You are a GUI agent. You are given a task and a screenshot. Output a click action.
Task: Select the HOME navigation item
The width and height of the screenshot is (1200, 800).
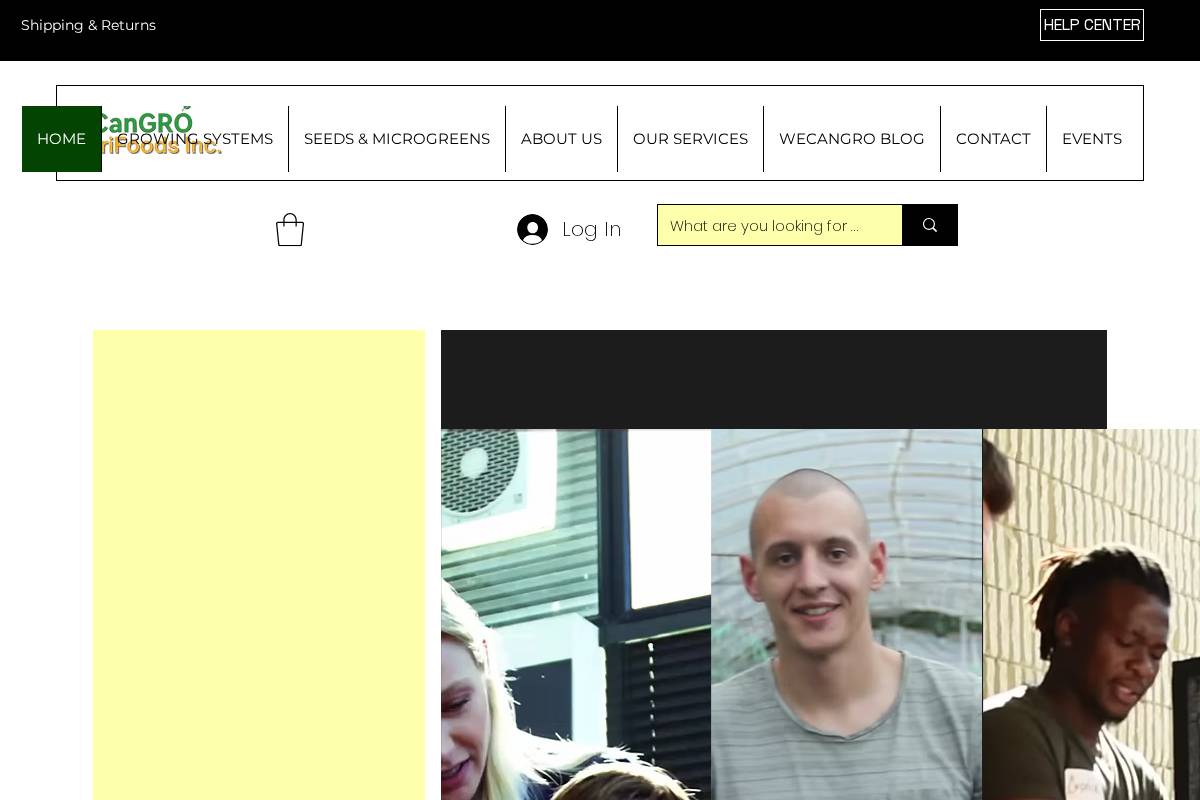coord(62,139)
